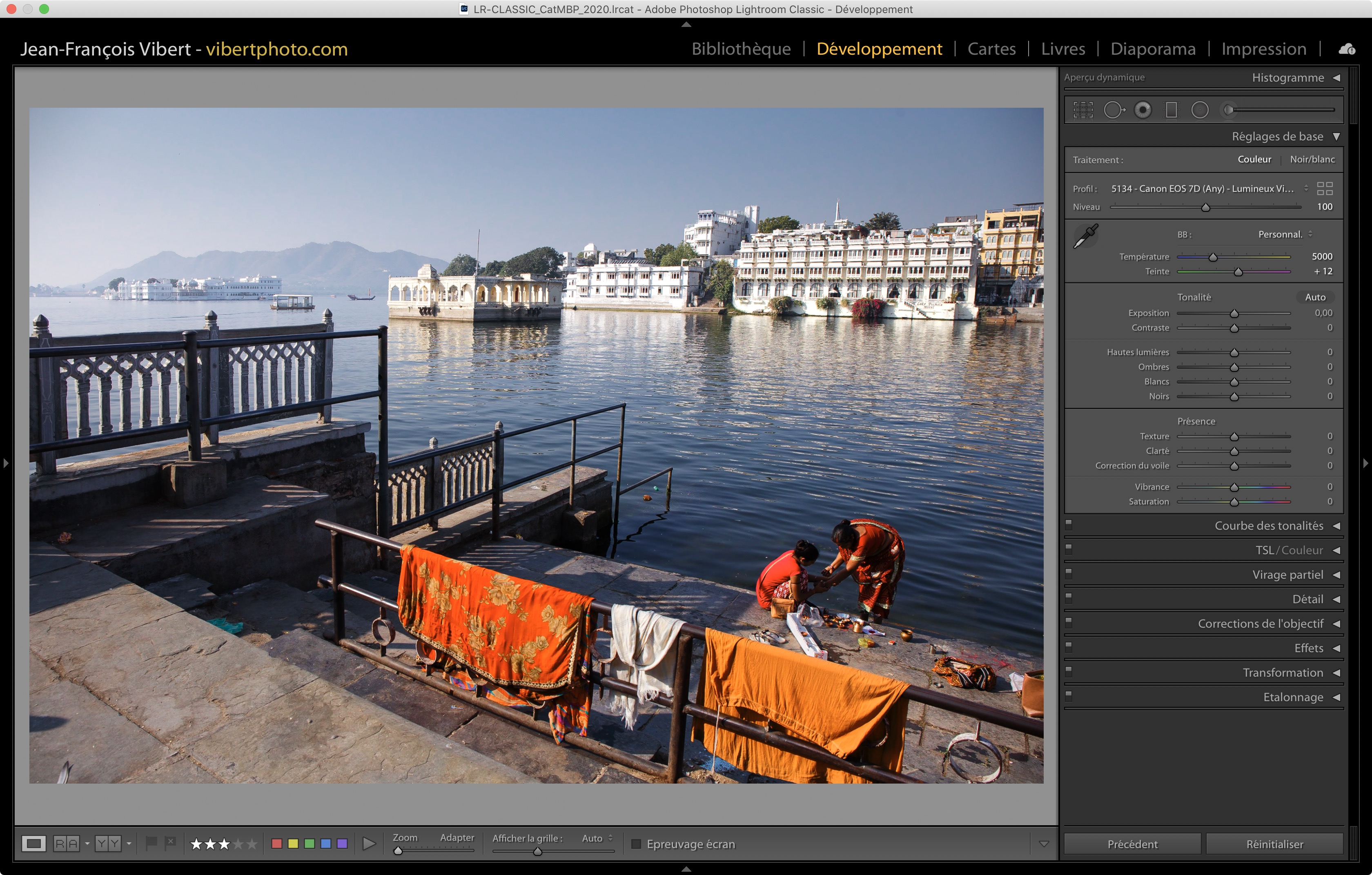Select the Graduated Filter tool
Viewport: 1372px width, 875px height.
pyautogui.click(x=1171, y=110)
